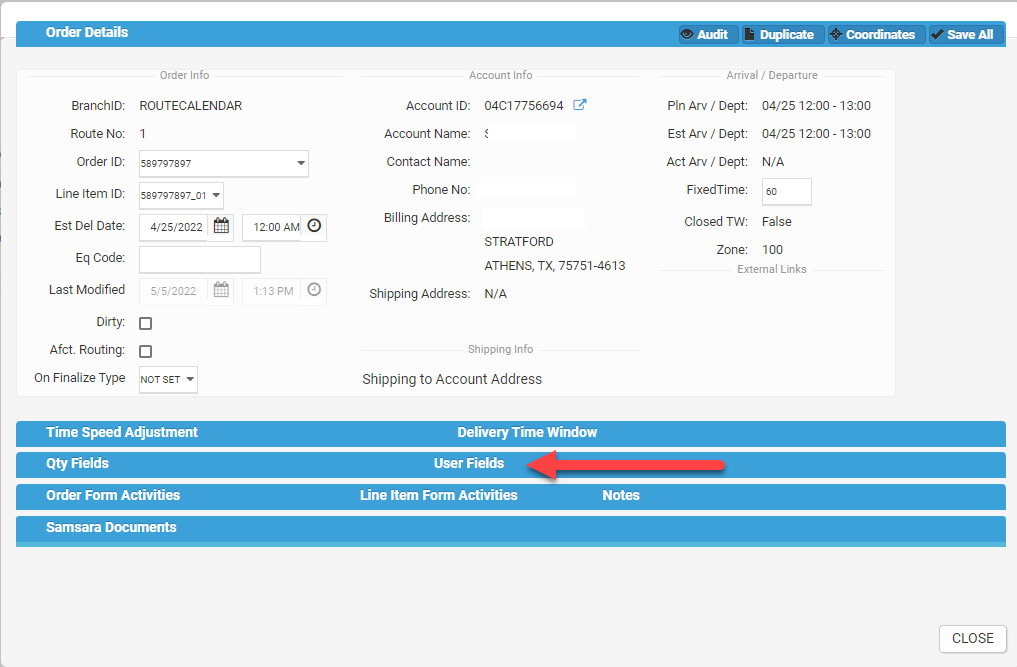The width and height of the screenshot is (1017, 667).
Task: Click the STRATFORD billing address line
Action: 519,242
